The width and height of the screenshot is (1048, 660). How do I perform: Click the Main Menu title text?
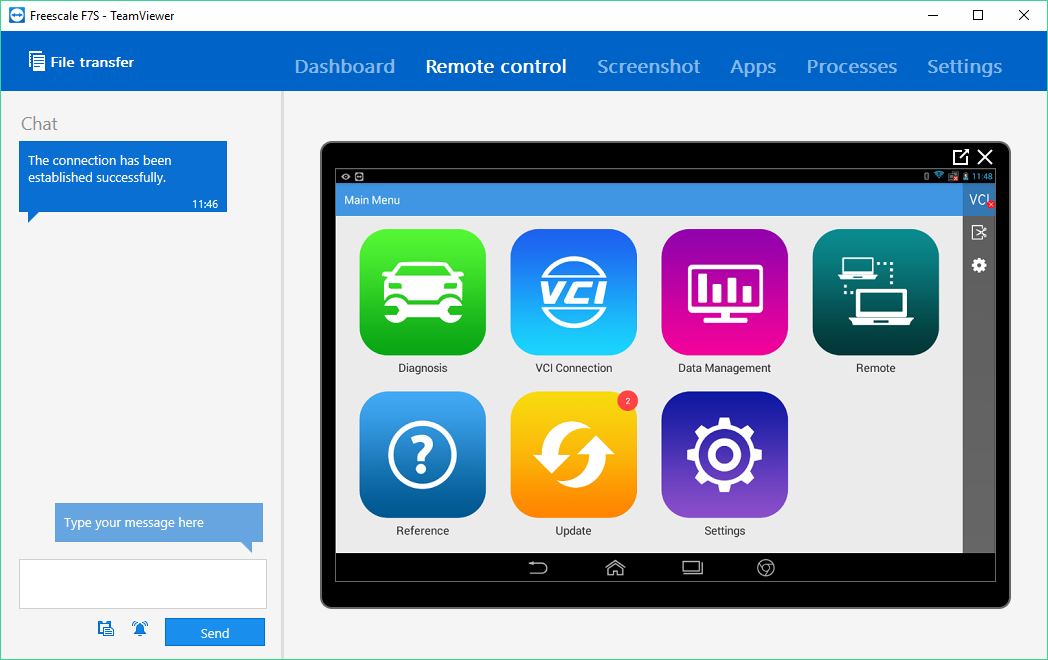(x=372, y=200)
